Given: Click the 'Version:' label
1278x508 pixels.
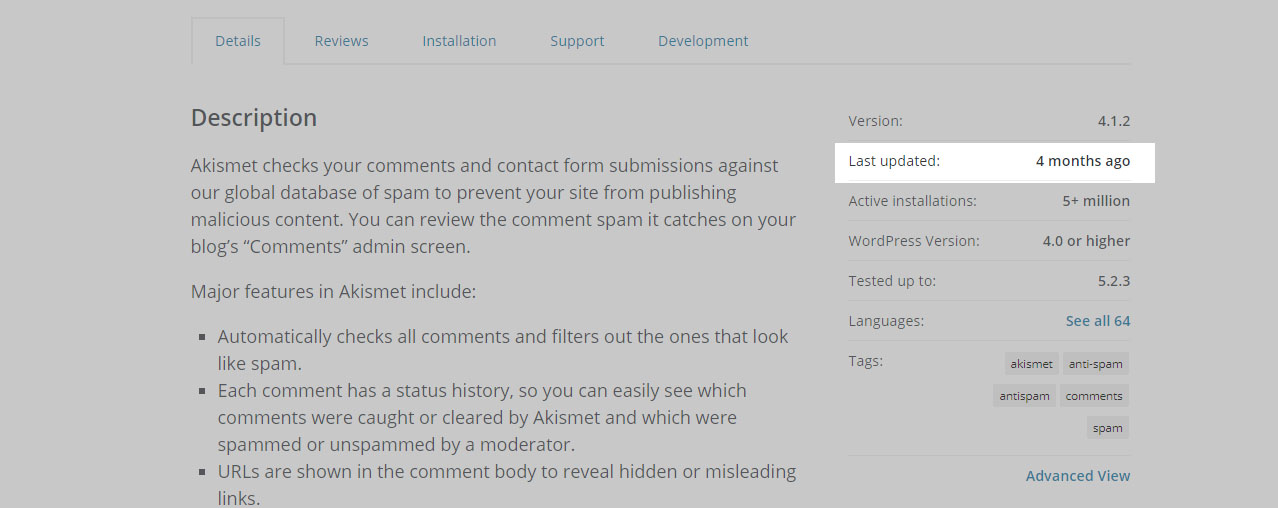Looking at the screenshot, I should click(875, 121).
